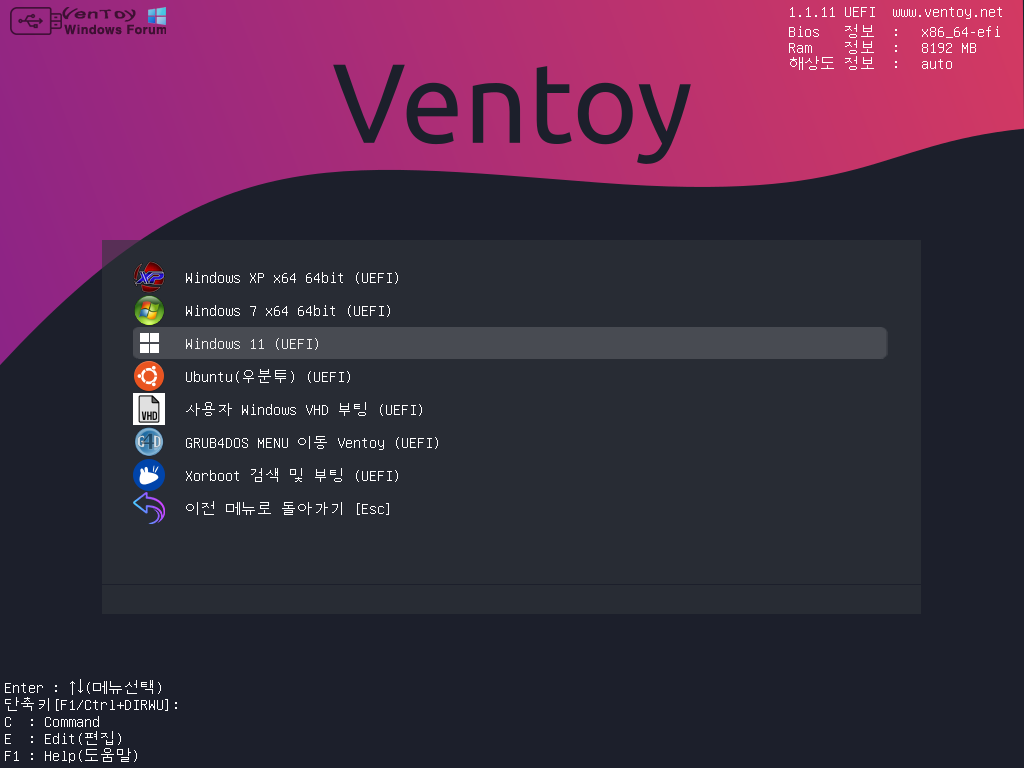Click the G4D GRUB4DOS icon
Viewport: 1024px width, 768px height.
coord(149,443)
